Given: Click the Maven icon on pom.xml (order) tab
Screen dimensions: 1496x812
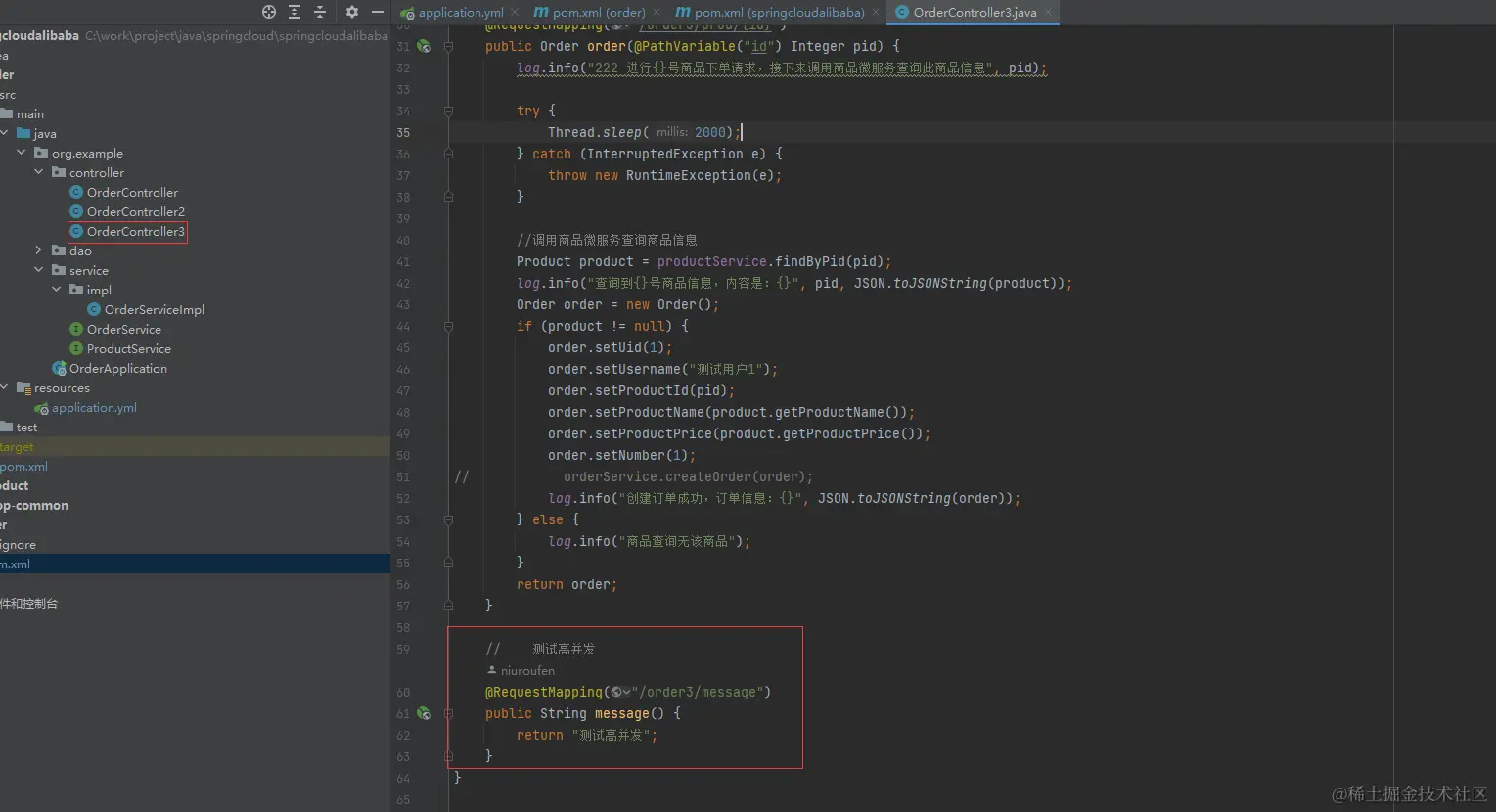Looking at the screenshot, I should pyautogui.click(x=541, y=13).
